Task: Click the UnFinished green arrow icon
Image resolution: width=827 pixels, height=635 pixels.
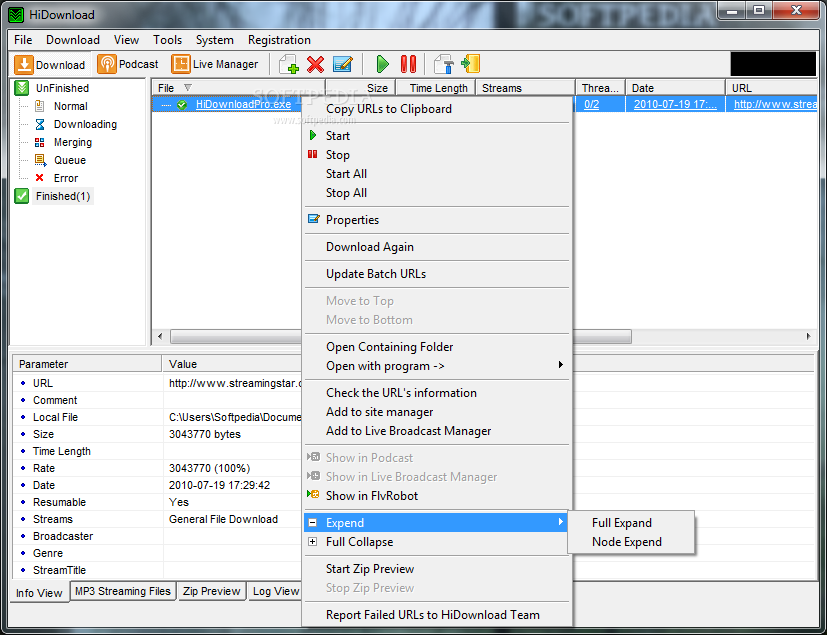Action: coord(22,88)
